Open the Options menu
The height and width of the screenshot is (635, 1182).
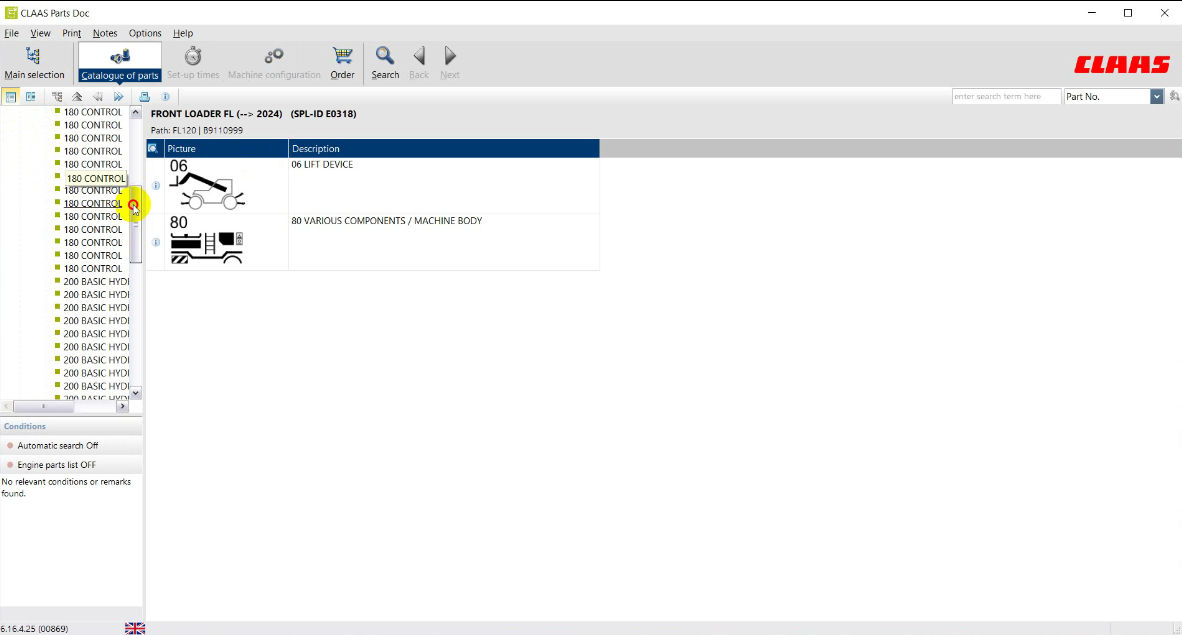click(145, 33)
